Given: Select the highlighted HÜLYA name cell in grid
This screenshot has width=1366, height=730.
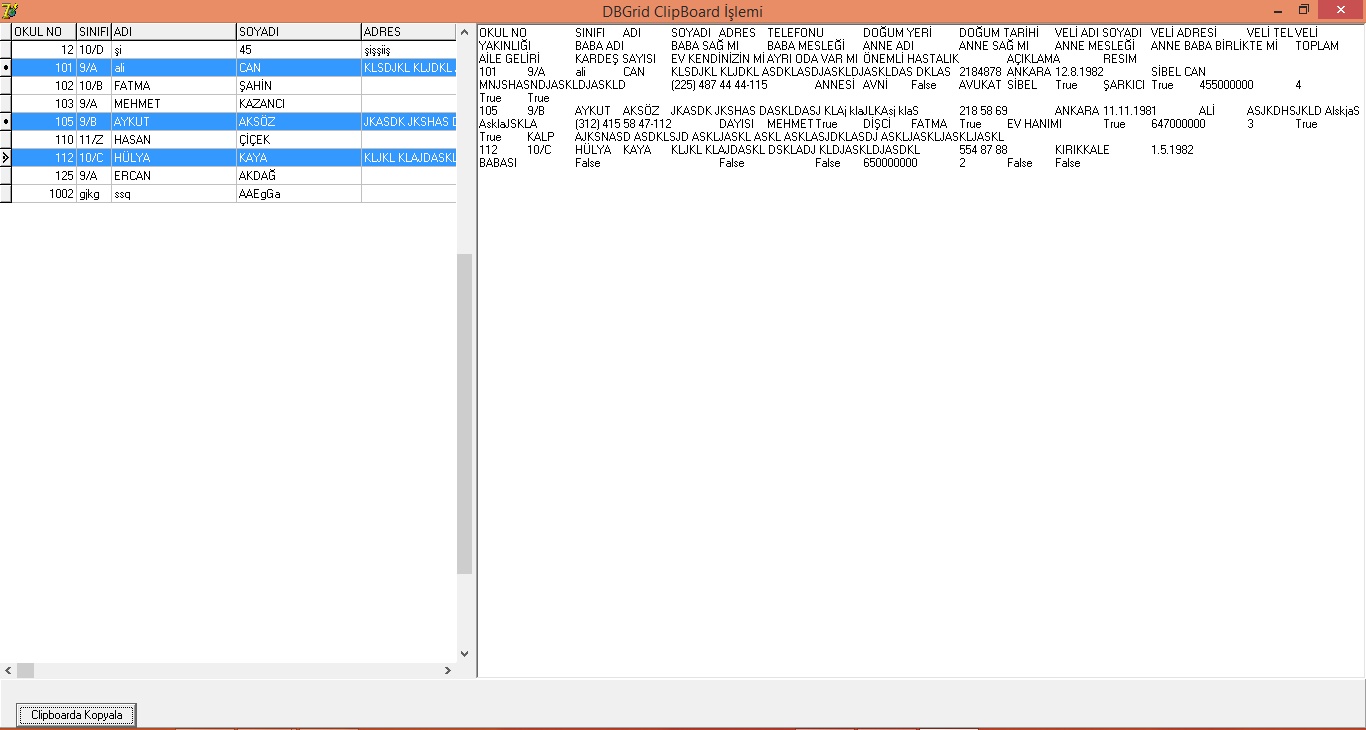Looking at the screenshot, I should (174, 158).
